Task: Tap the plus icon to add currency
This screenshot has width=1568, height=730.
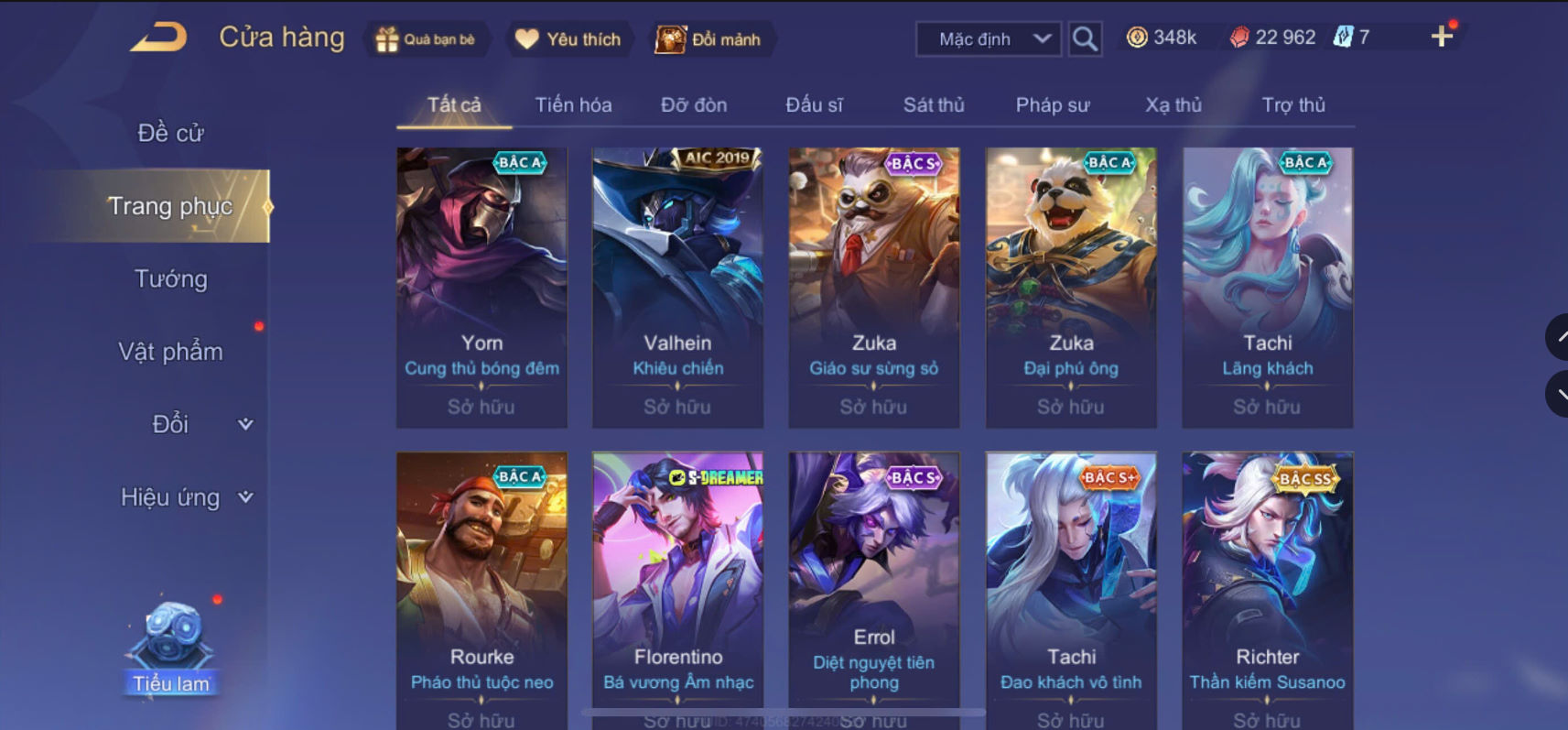Action: (1442, 37)
